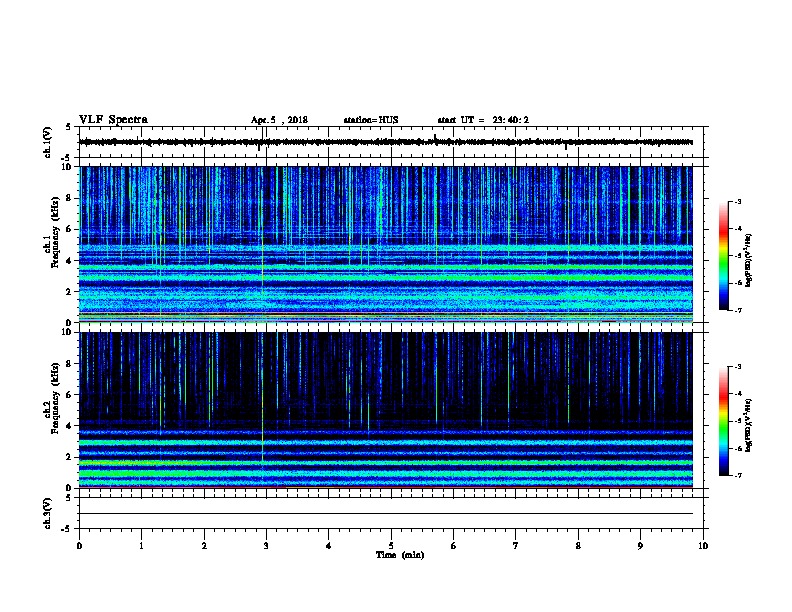The width and height of the screenshot is (792, 612).
Task: Click the date text 'Apr. 5 , 2018'
Action: (x=279, y=120)
